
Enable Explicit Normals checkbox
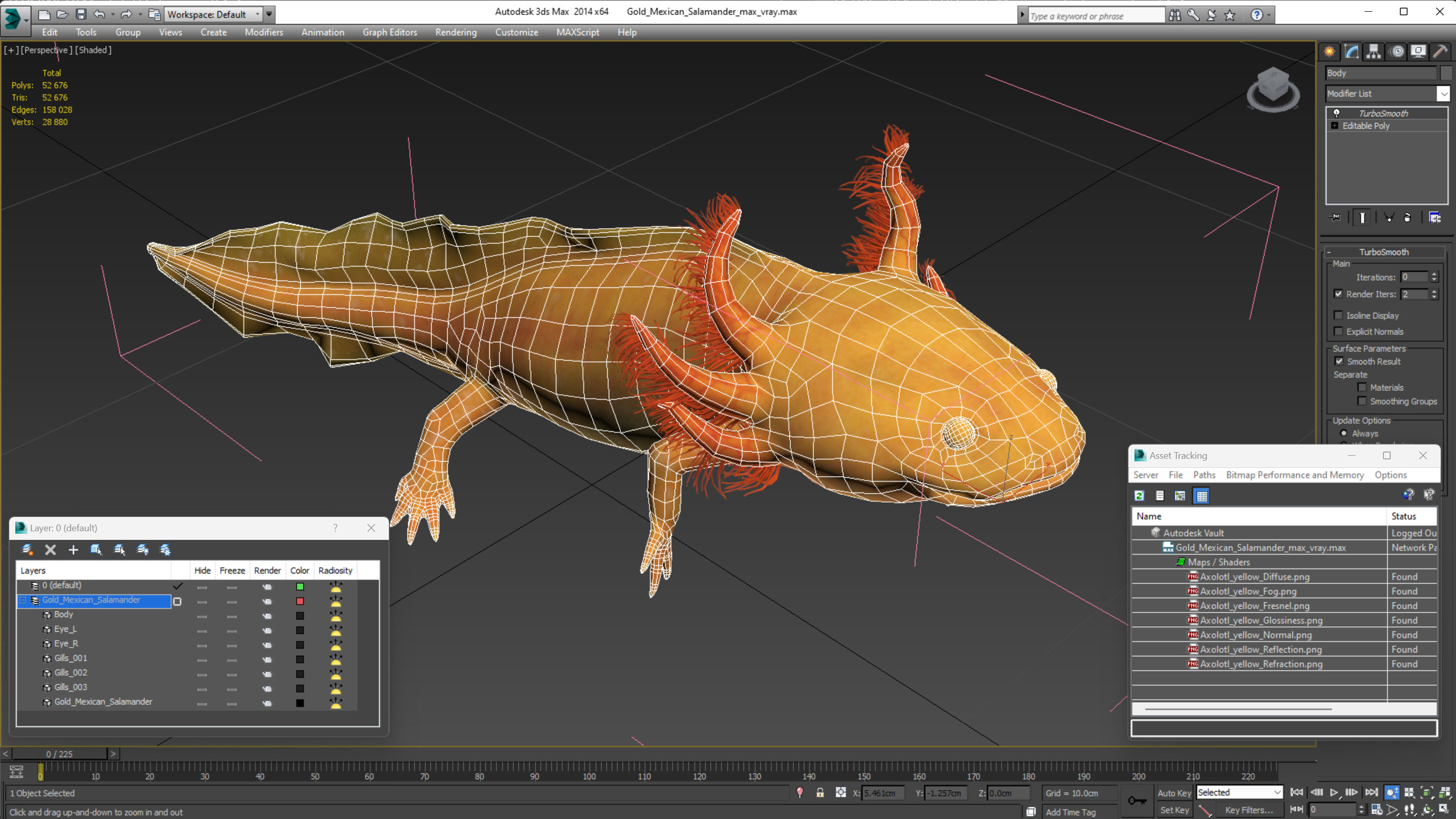pyautogui.click(x=1338, y=331)
